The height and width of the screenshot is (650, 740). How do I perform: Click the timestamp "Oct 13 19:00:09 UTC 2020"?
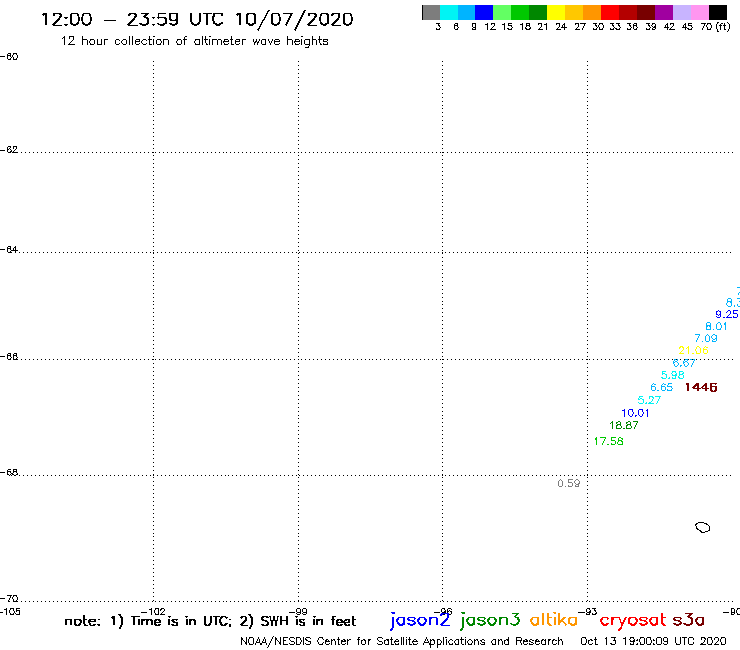point(653,642)
